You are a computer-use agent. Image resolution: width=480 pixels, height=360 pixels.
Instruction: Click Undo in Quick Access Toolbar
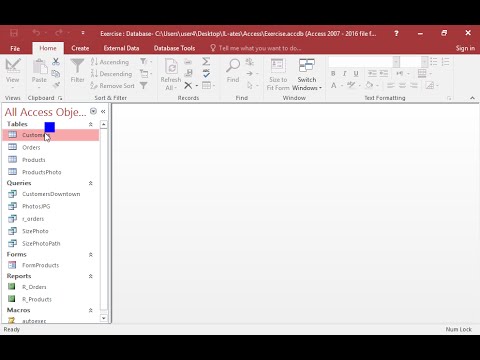tap(36, 33)
